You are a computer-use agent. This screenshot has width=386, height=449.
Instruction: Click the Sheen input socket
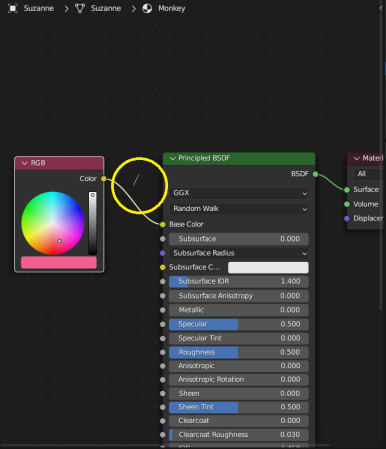(x=163, y=394)
